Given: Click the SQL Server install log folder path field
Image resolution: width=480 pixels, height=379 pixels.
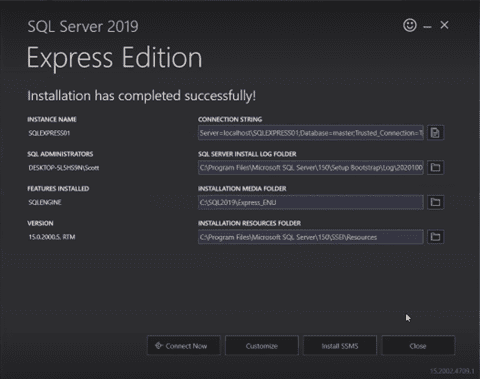Looking at the screenshot, I should [x=311, y=167].
